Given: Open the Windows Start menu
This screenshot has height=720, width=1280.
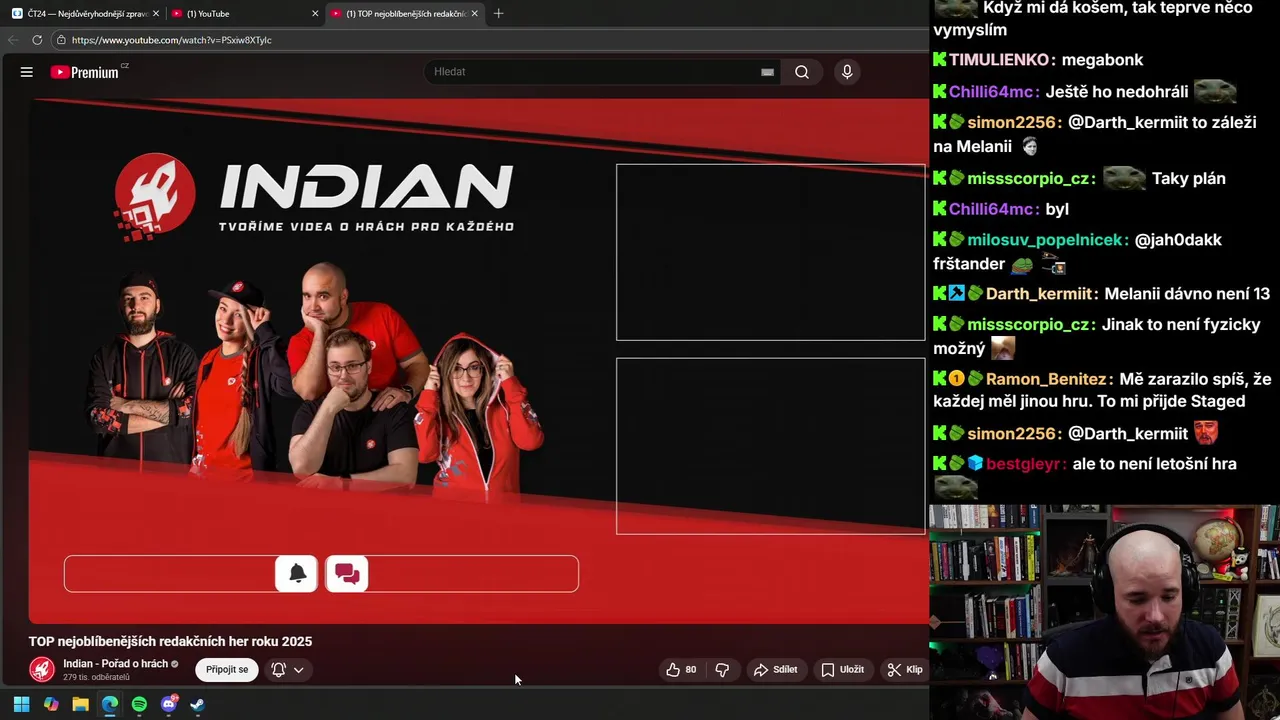Looking at the screenshot, I should point(21,704).
